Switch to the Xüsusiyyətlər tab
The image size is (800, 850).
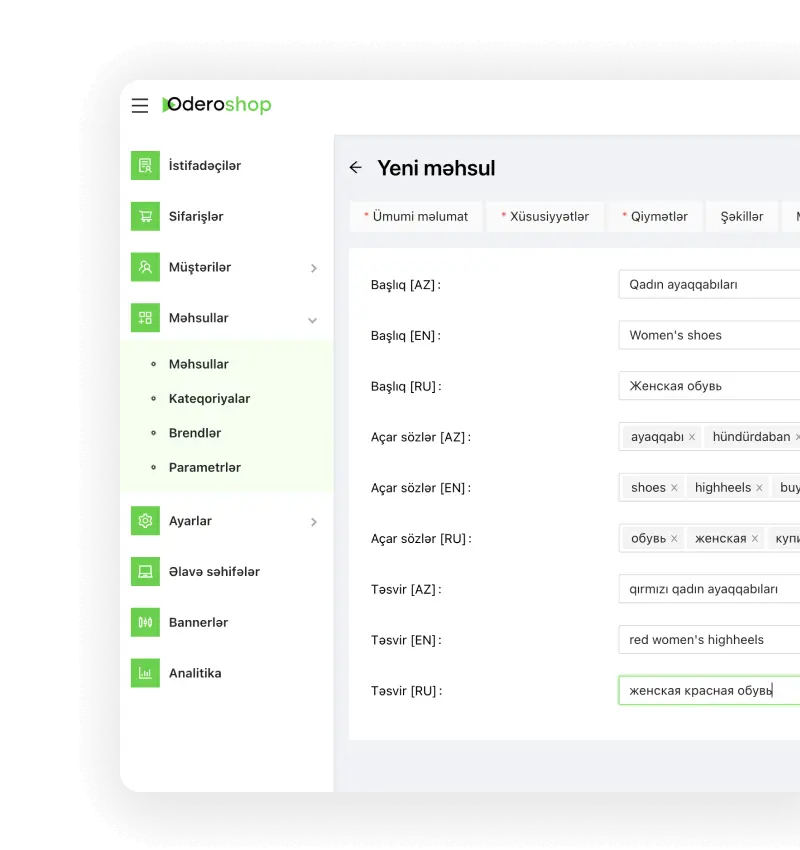[545, 217]
